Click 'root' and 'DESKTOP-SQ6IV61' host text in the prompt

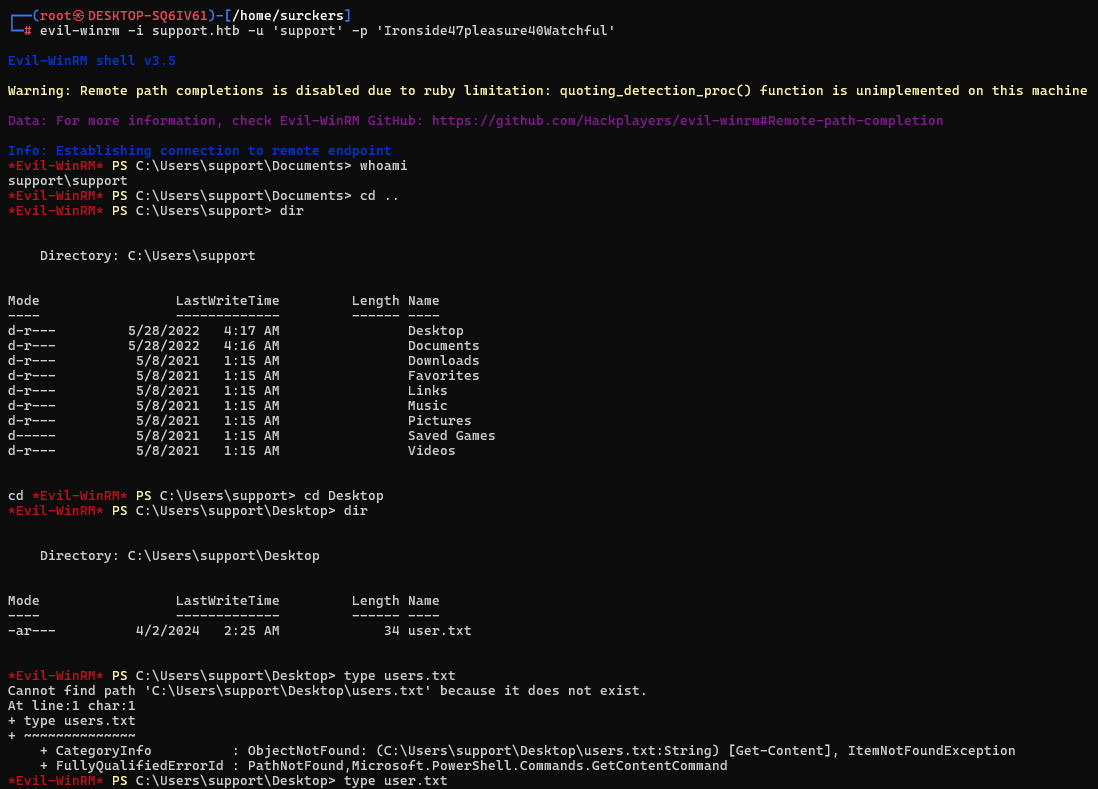(123, 15)
